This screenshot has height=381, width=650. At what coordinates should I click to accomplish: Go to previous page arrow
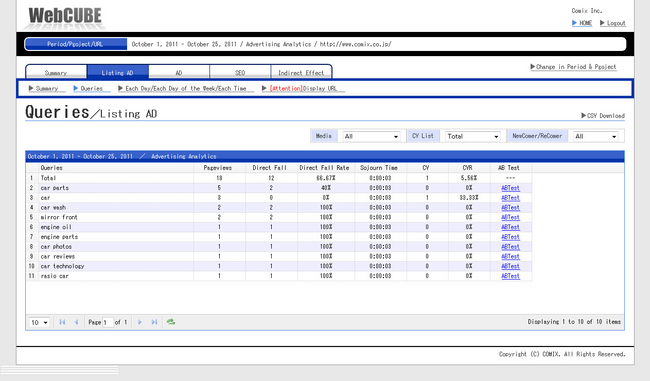(x=77, y=322)
